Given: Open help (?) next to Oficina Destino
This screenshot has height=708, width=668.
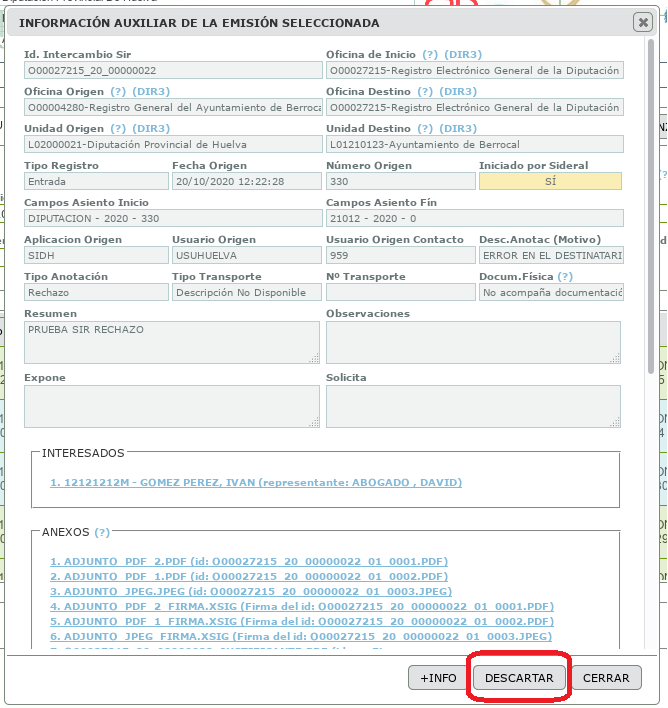Looking at the screenshot, I should point(425,92).
